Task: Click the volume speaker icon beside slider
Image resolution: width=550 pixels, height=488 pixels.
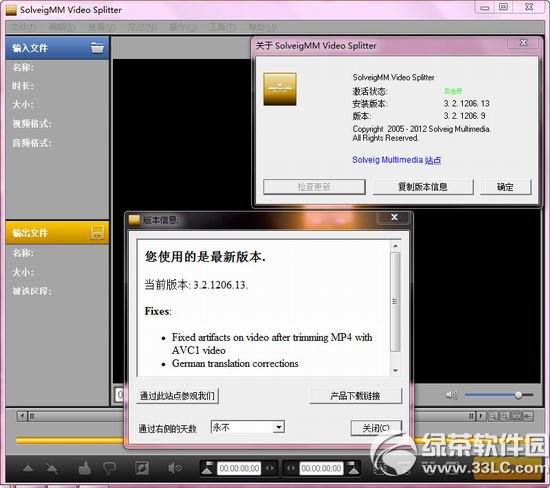Action: (x=451, y=395)
